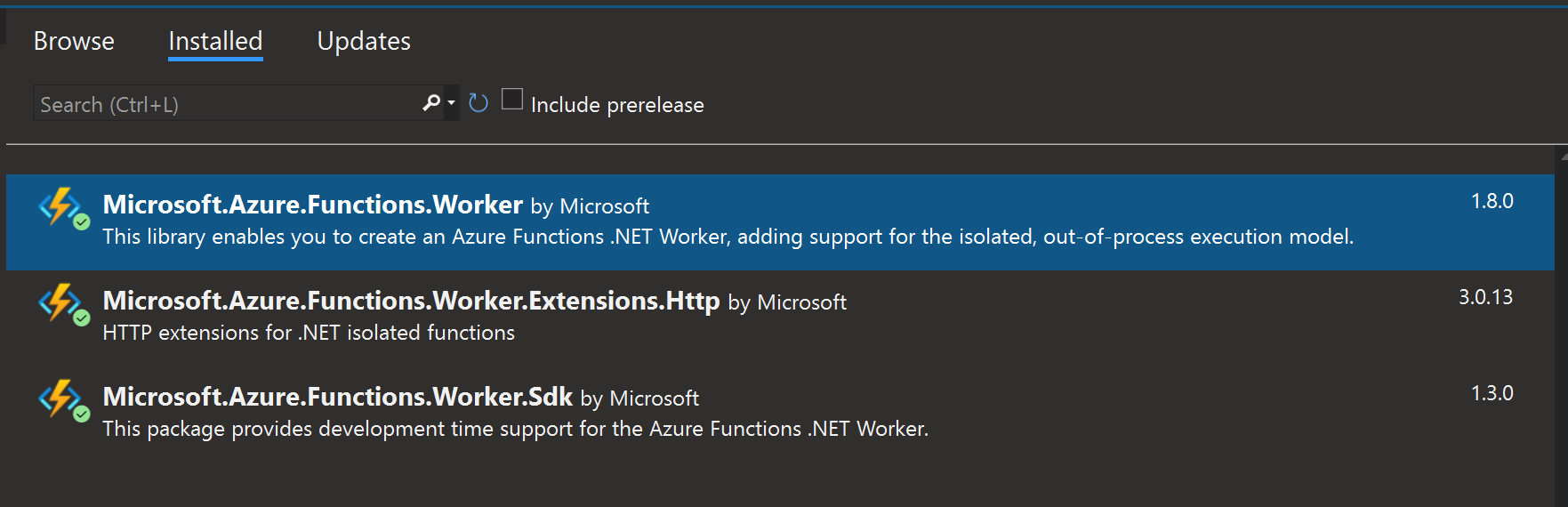Focus the Search (Ctrl+L) input field

222,104
